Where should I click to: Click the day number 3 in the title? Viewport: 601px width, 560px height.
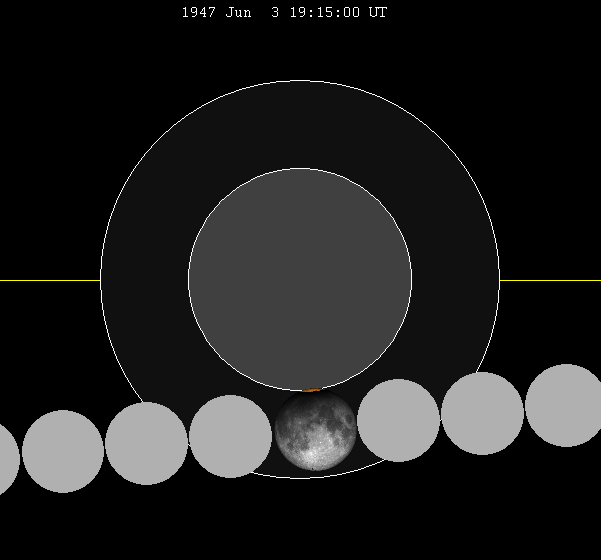click(275, 13)
